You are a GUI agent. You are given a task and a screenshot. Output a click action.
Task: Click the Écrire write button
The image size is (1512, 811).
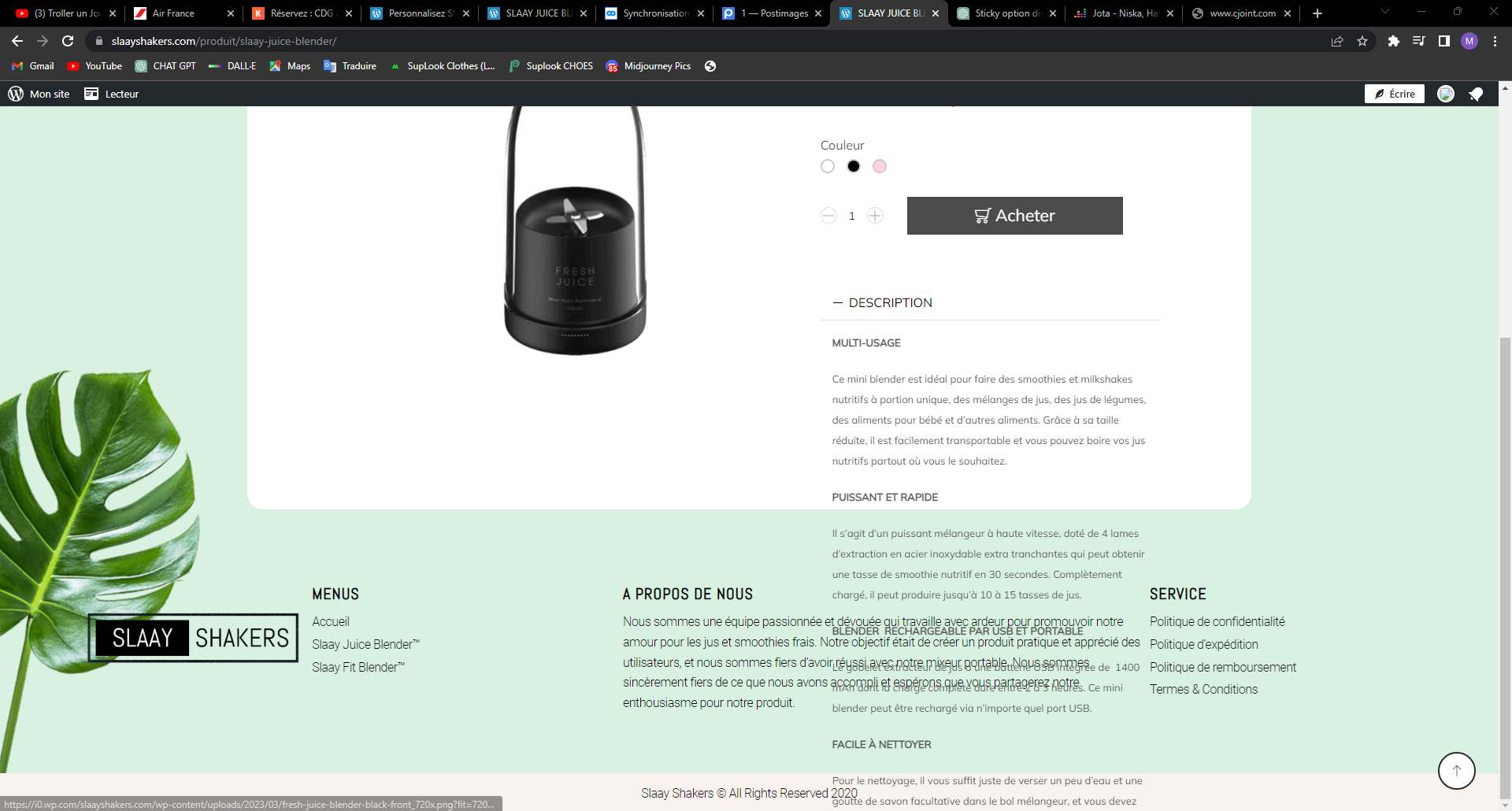(x=1395, y=94)
